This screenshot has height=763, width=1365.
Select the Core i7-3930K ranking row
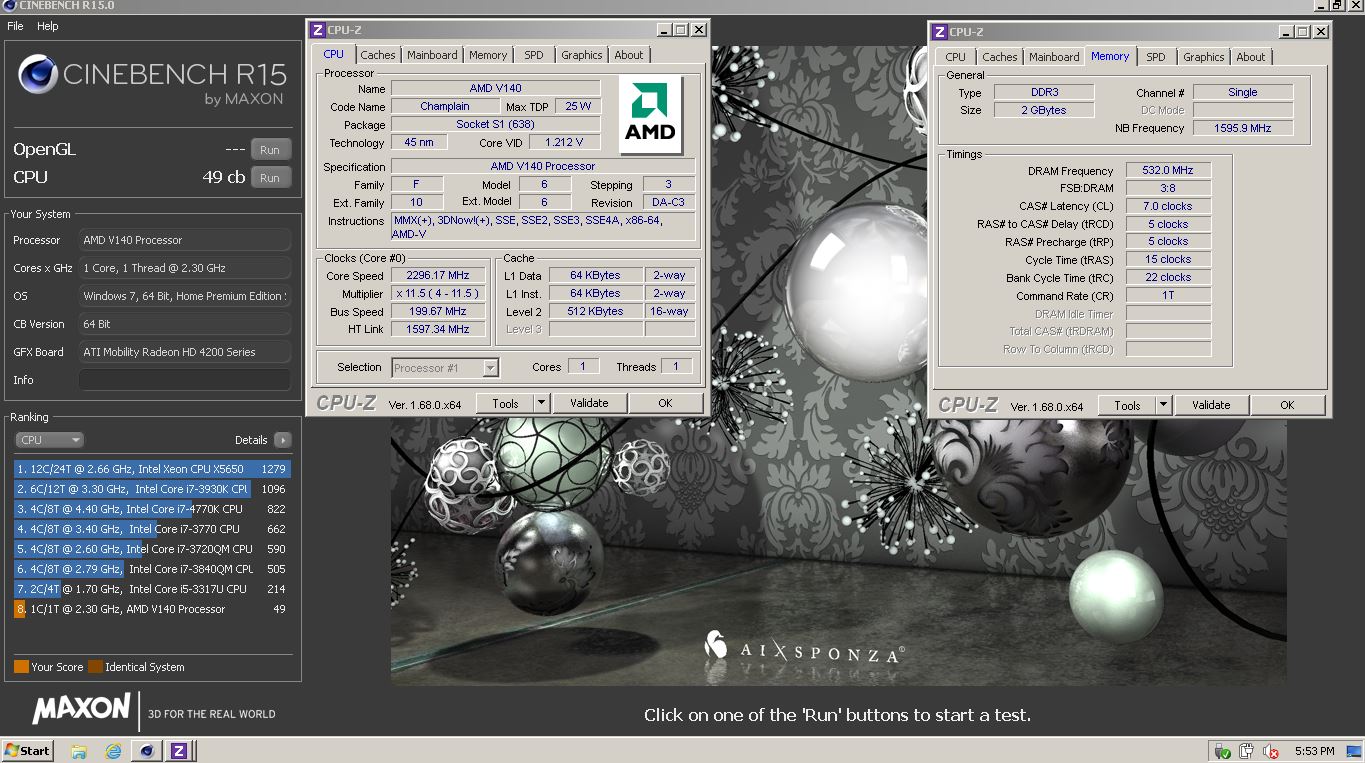152,489
